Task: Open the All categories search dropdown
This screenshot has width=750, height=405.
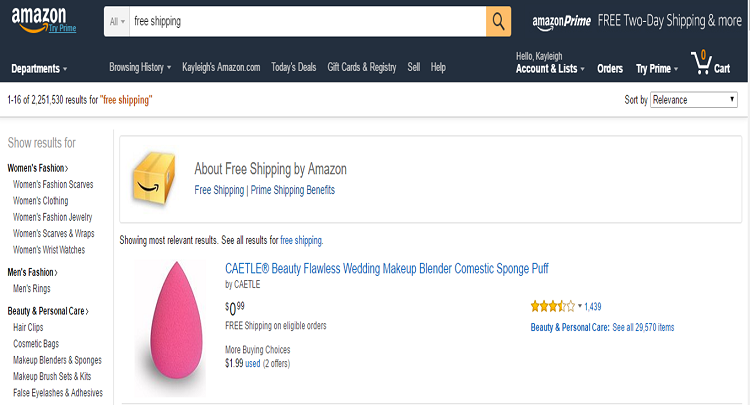Action: pos(118,21)
